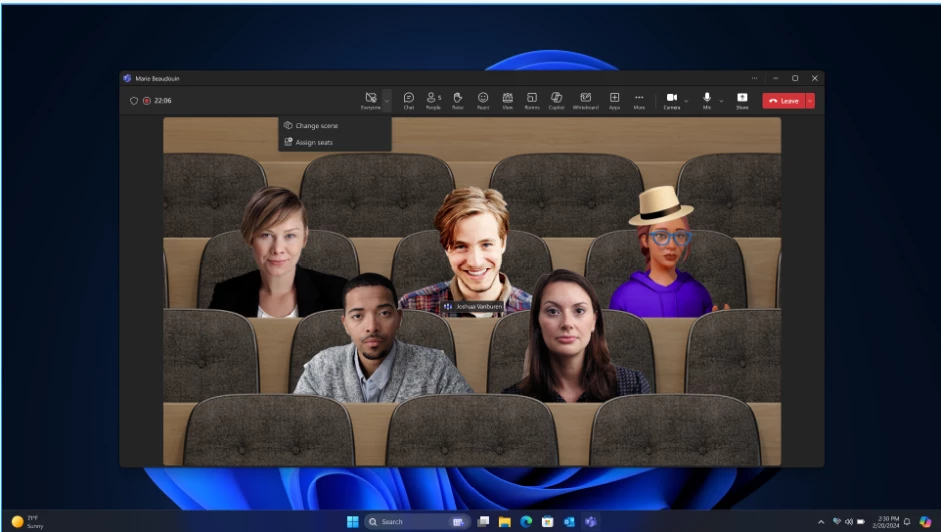Viewport: 941px width, 532px height.
Task: Open the weather widget on taskbar
Action: tap(28, 521)
